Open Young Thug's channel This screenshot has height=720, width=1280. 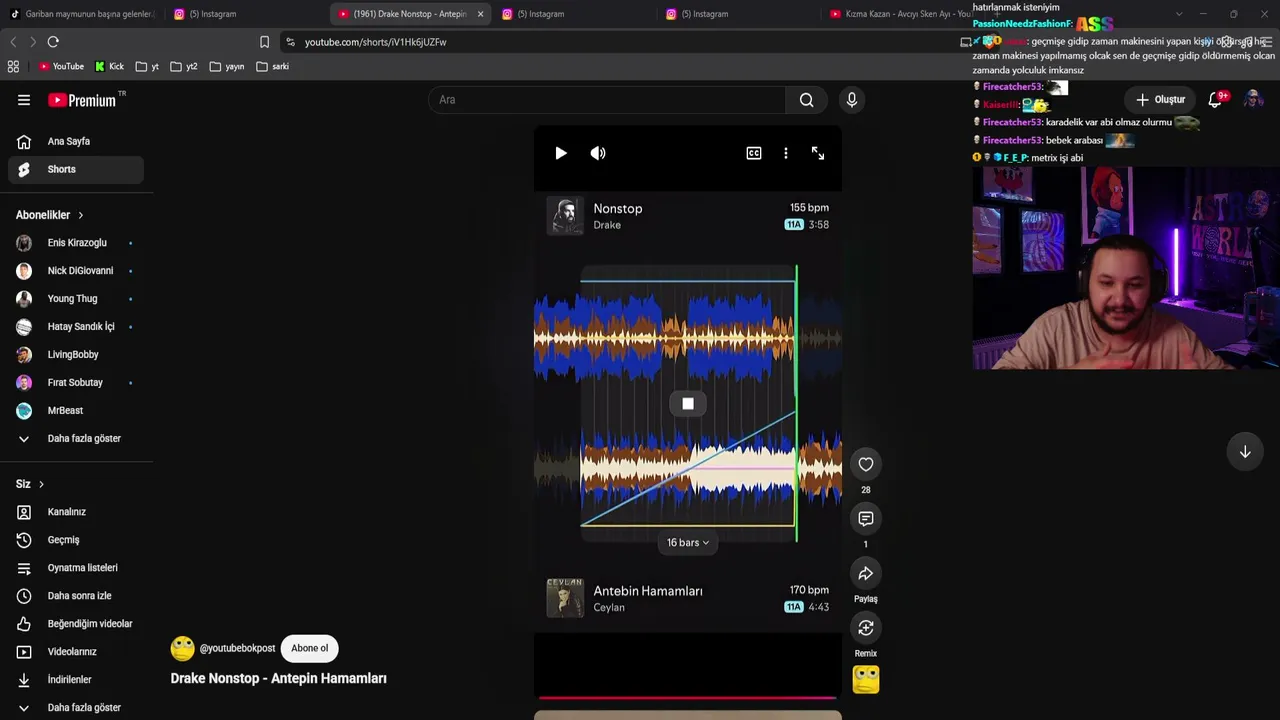(x=76, y=299)
